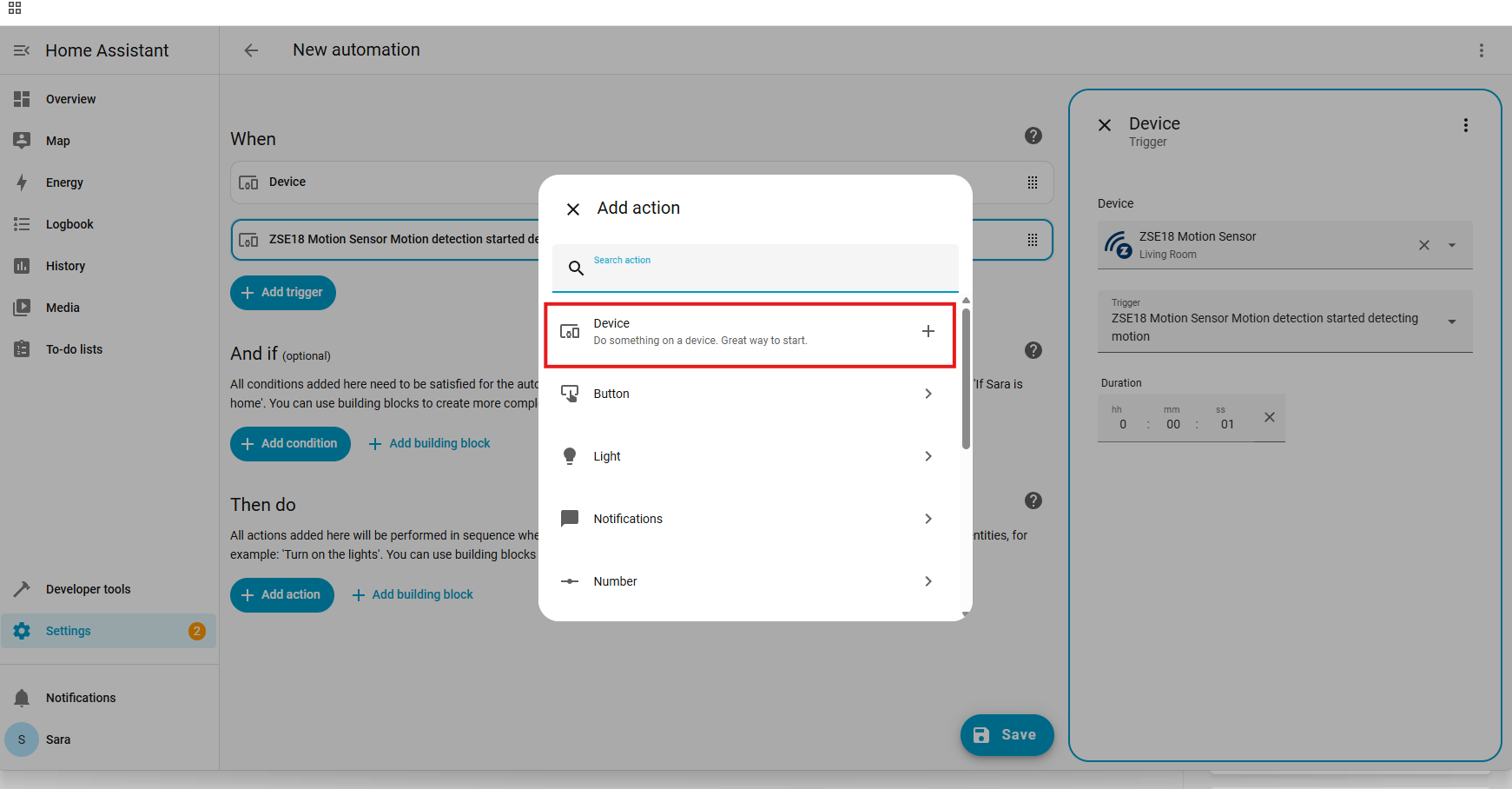Click the Settings notification badge

pyautogui.click(x=197, y=631)
